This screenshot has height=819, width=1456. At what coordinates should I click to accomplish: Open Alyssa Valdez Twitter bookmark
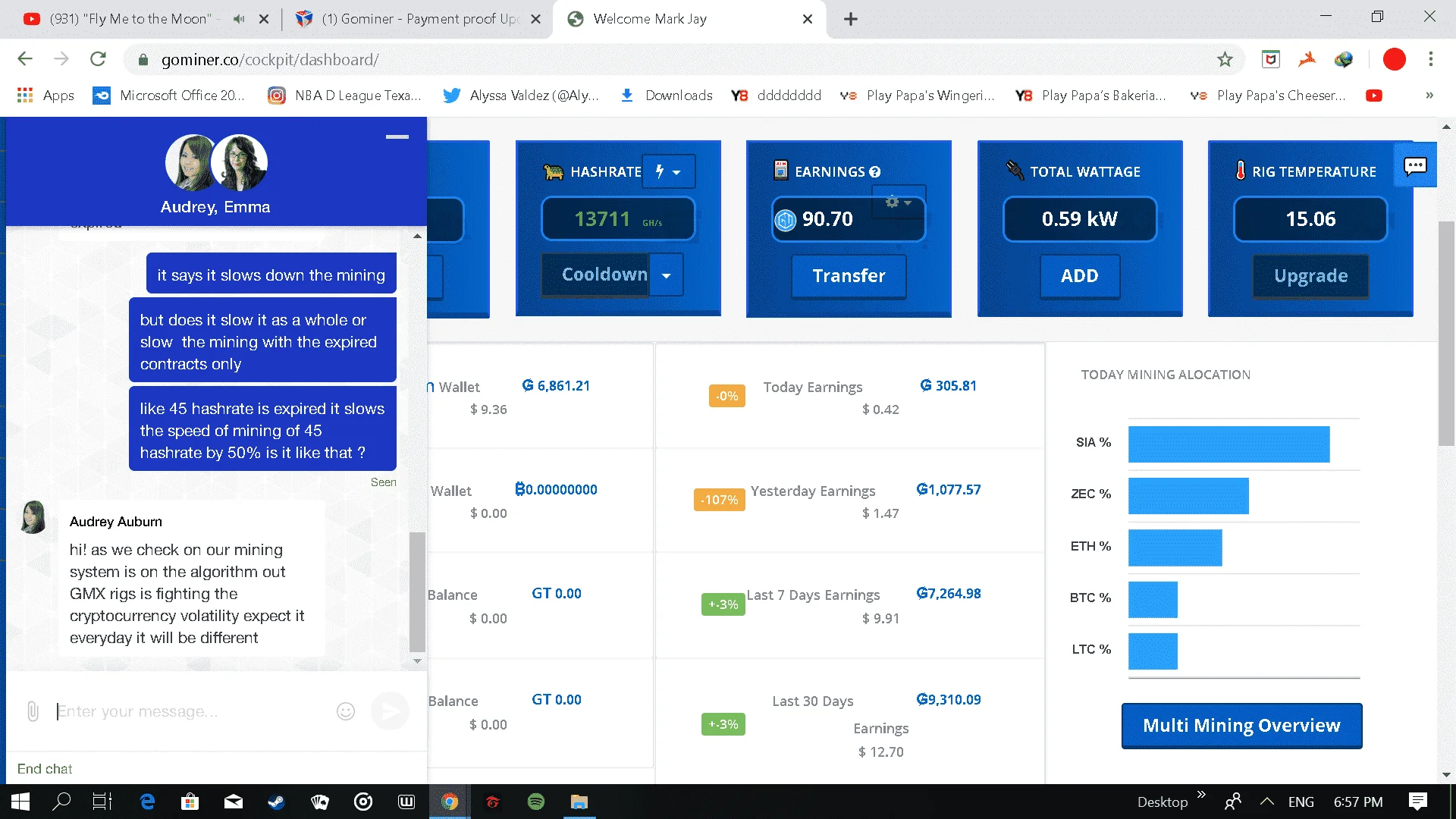(x=521, y=96)
